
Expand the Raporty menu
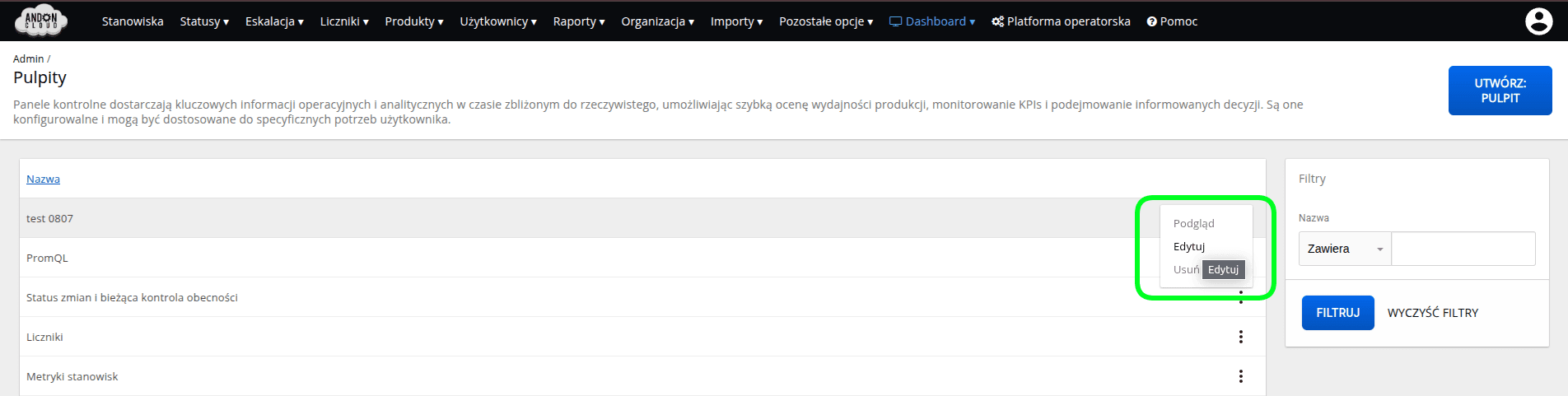coord(578,21)
